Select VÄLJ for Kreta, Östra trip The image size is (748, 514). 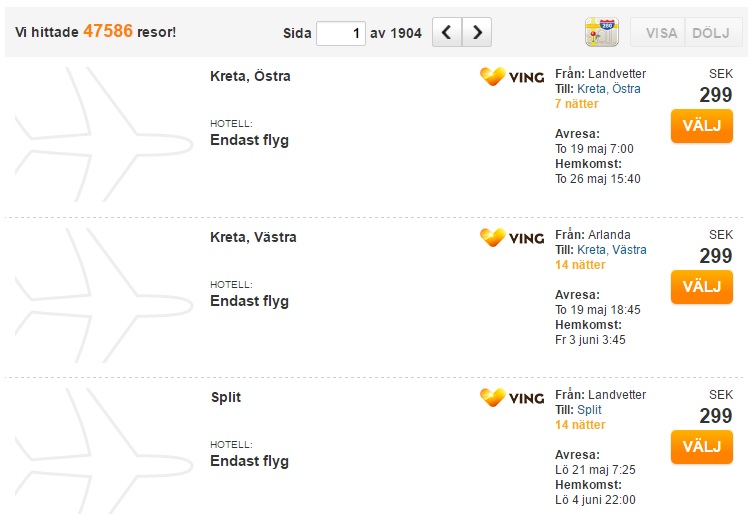[701, 126]
